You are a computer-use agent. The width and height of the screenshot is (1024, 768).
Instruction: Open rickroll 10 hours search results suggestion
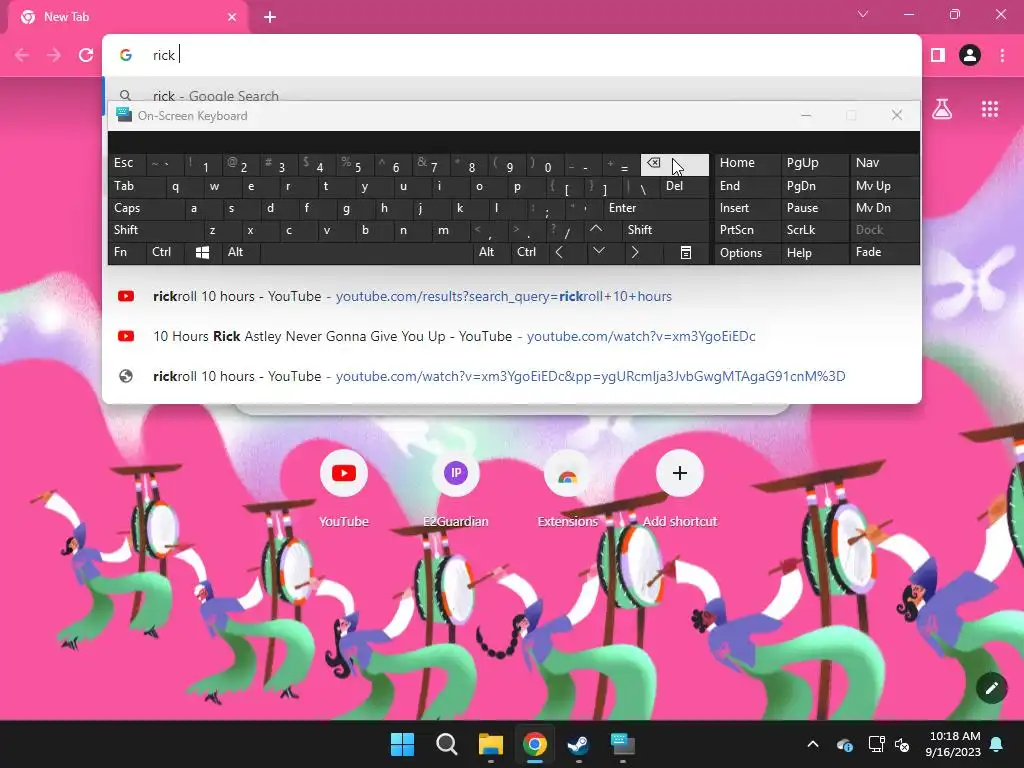(x=511, y=296)
